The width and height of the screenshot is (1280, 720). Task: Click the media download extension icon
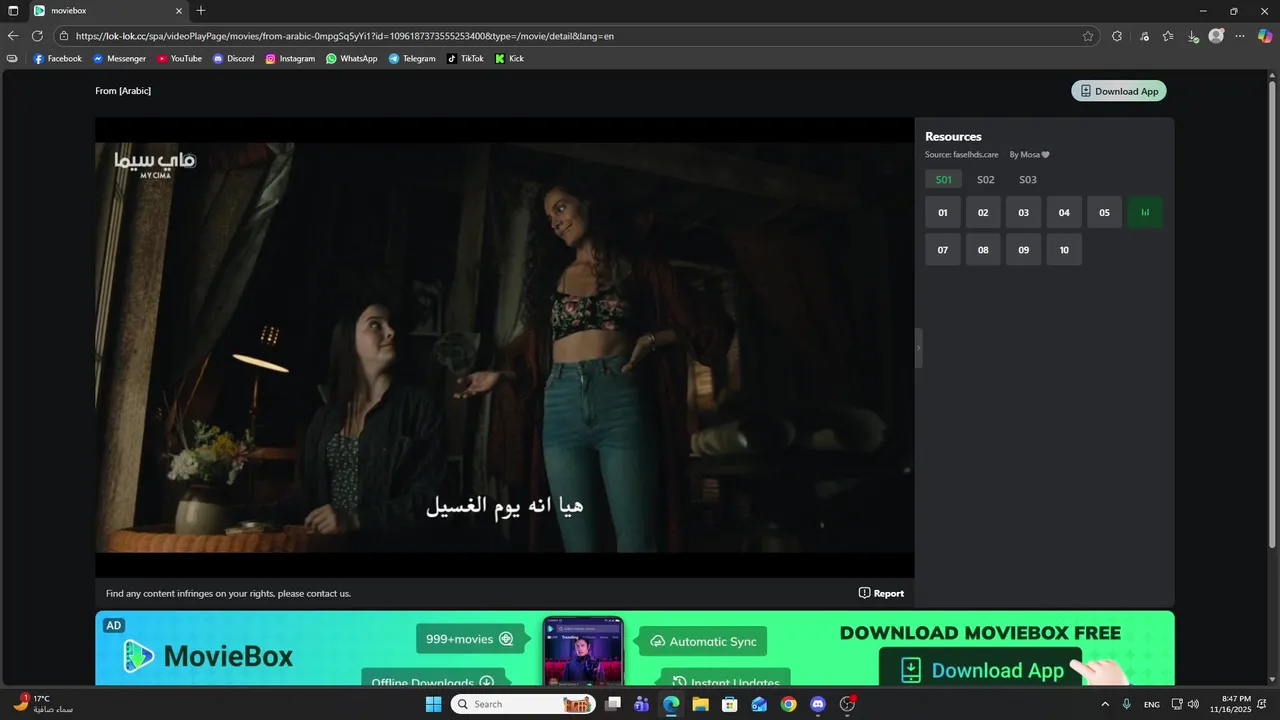point(1145,36)
